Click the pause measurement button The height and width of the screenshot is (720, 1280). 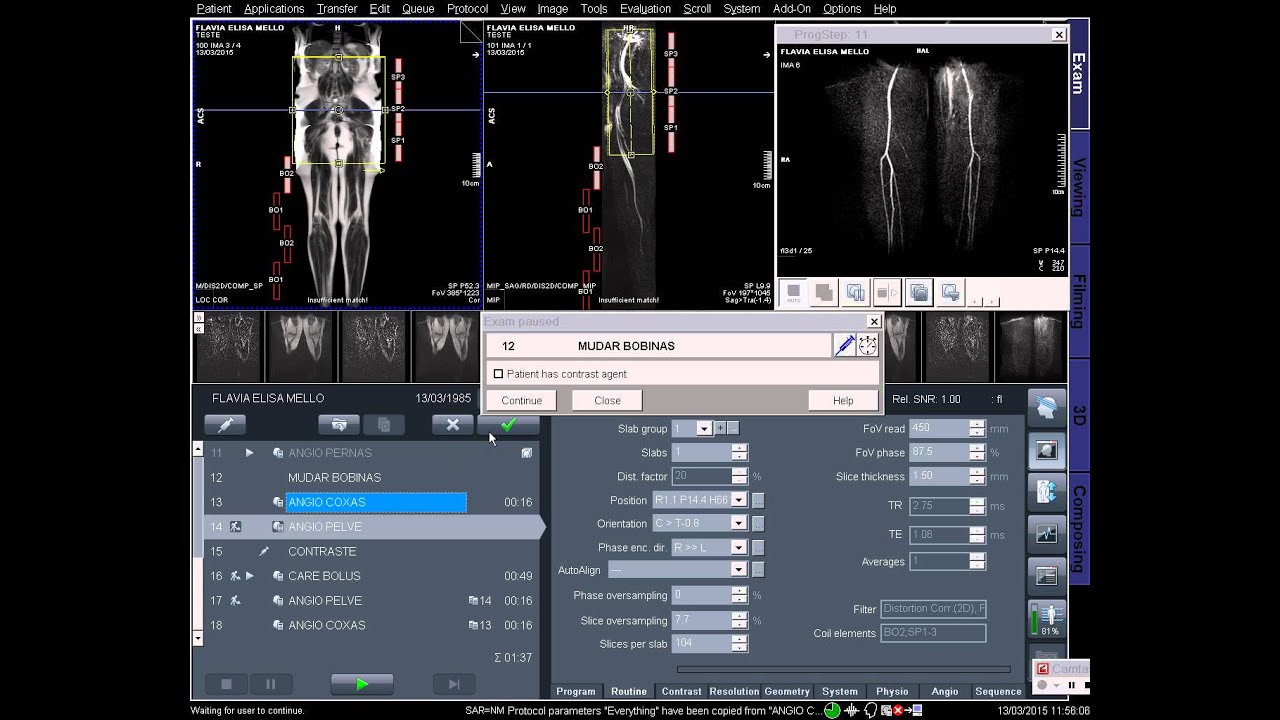click(x=270, y=684)
